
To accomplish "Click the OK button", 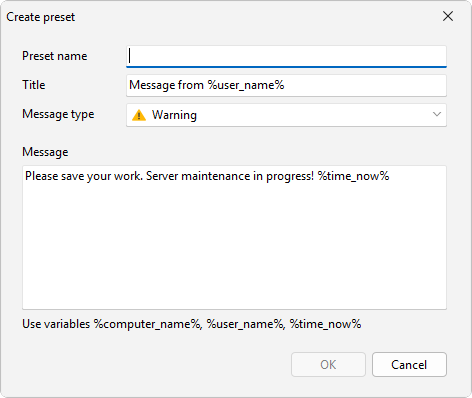I will 328,365.
